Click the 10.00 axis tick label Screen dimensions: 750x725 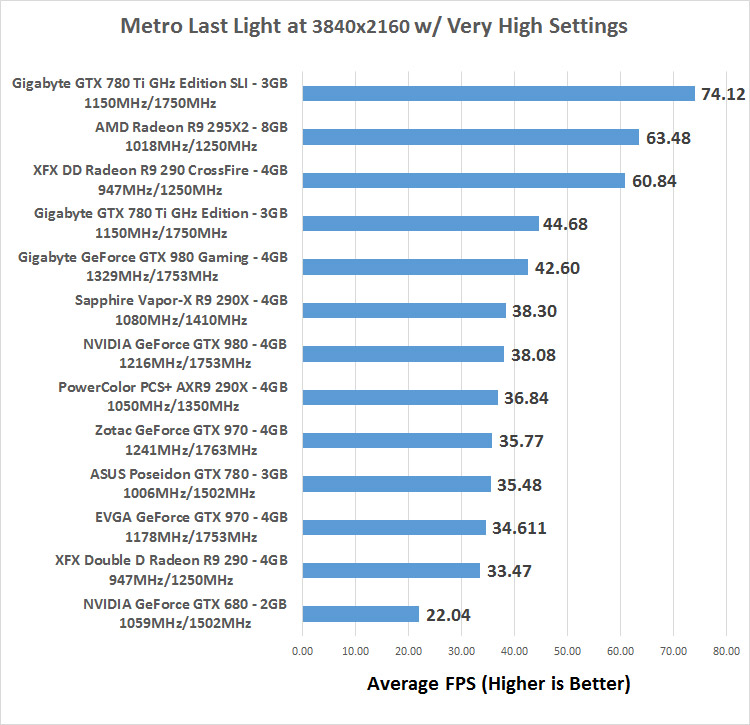[355, 651]
